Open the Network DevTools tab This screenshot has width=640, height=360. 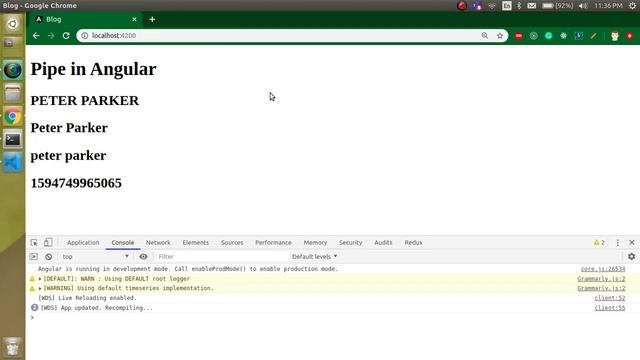pyautogui.click(x=158, y=242)
